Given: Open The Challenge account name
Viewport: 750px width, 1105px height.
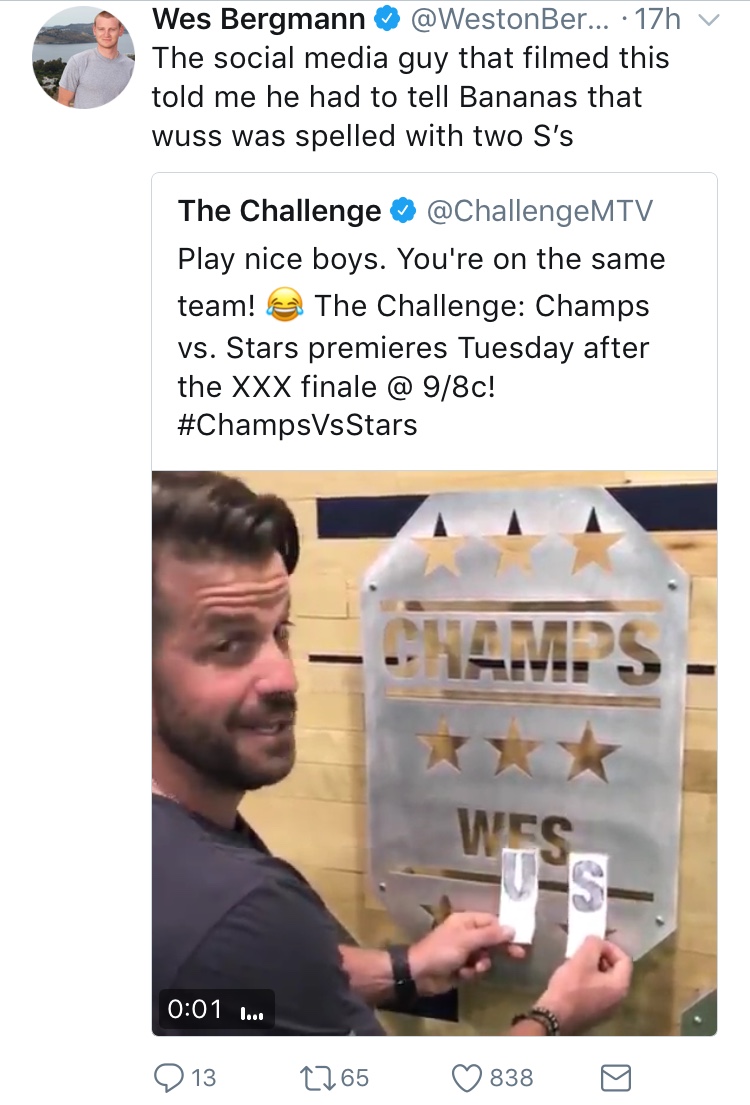Looking at the screenshot, I should tap(279, 211).
